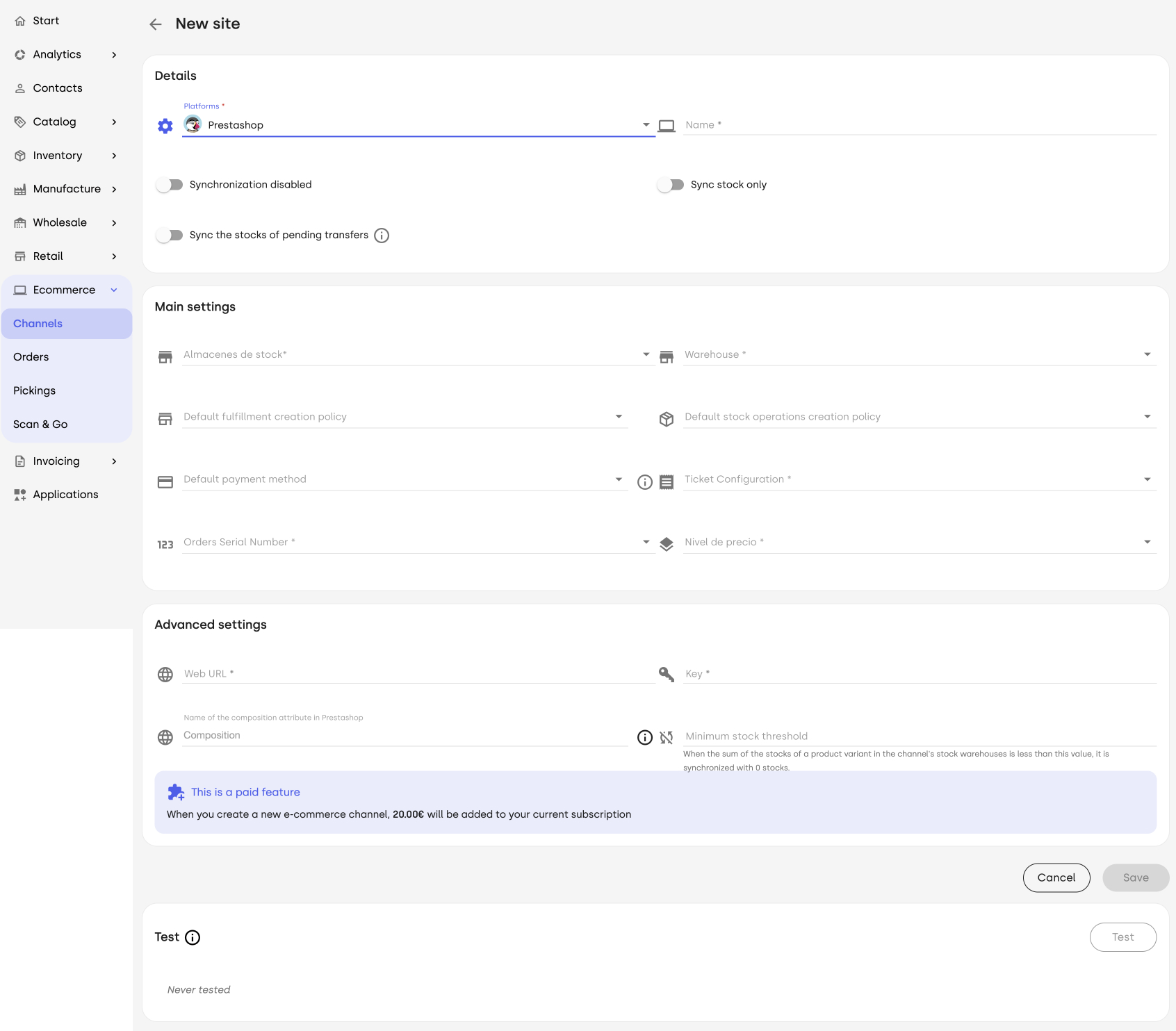Viewport: 1176px width, 1031px height.
Task: Expand the Catalog sidebar menu
Action: [x=67, y=122]
